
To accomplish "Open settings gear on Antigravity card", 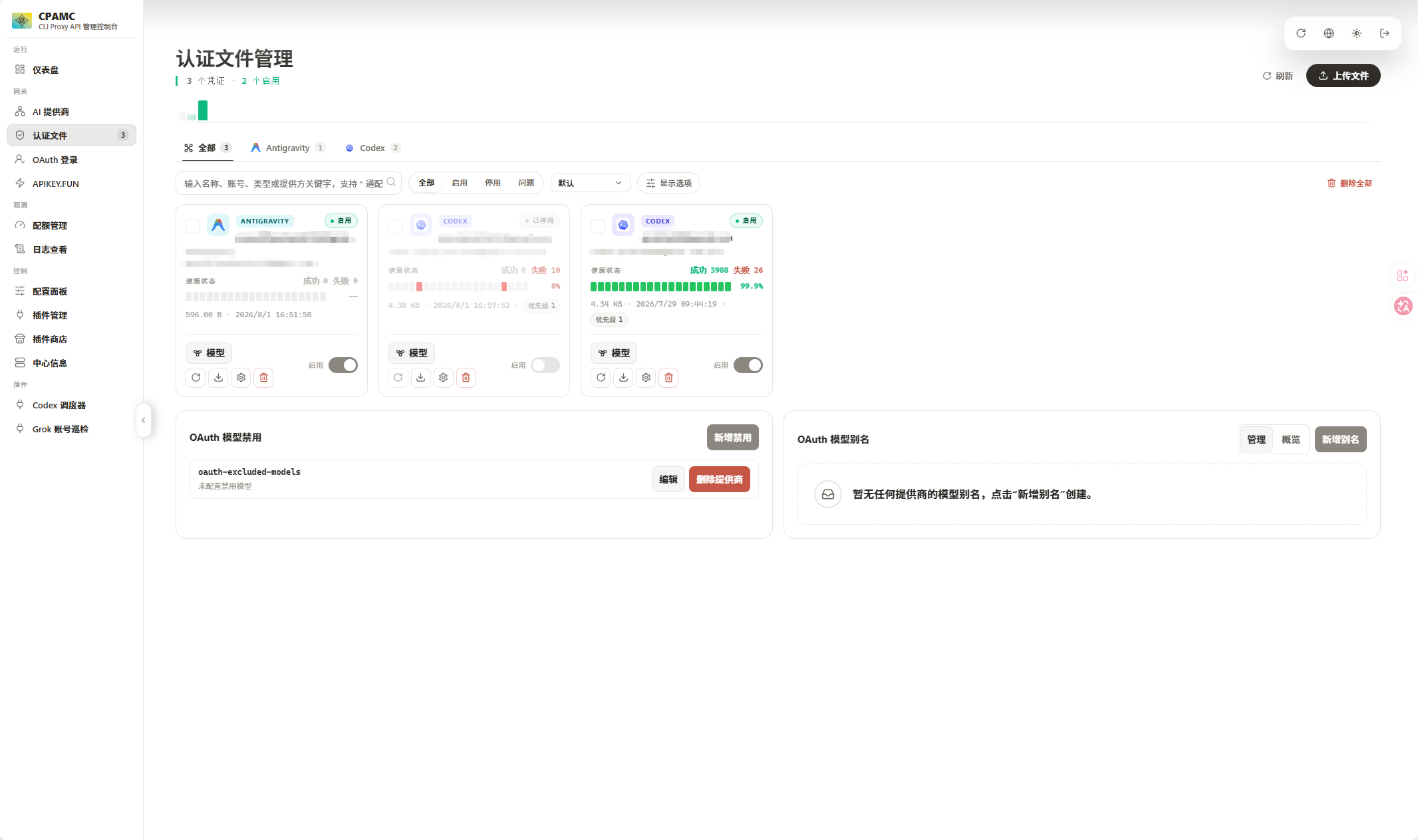I will tap(241, 378).
